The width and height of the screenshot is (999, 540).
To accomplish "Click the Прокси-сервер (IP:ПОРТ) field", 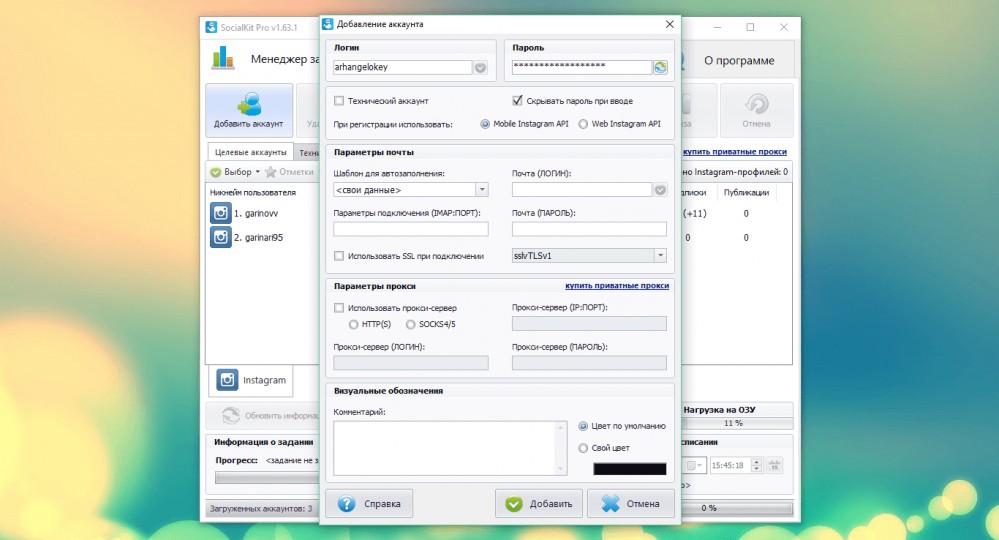I will click(x=589, y=324).
